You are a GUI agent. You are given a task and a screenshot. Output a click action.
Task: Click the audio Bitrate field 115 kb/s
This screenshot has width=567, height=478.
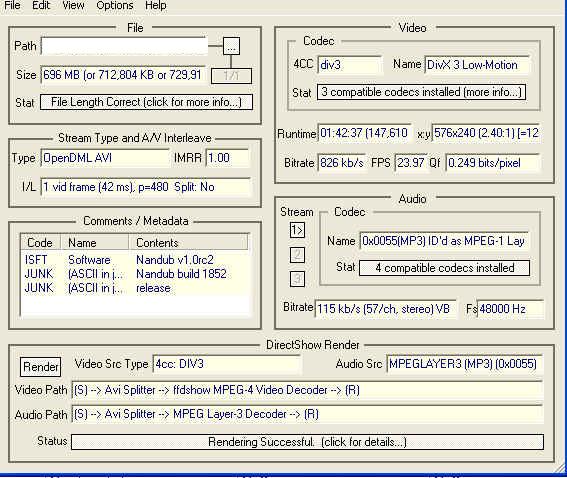pyautogui.click(x=385, y=309)
